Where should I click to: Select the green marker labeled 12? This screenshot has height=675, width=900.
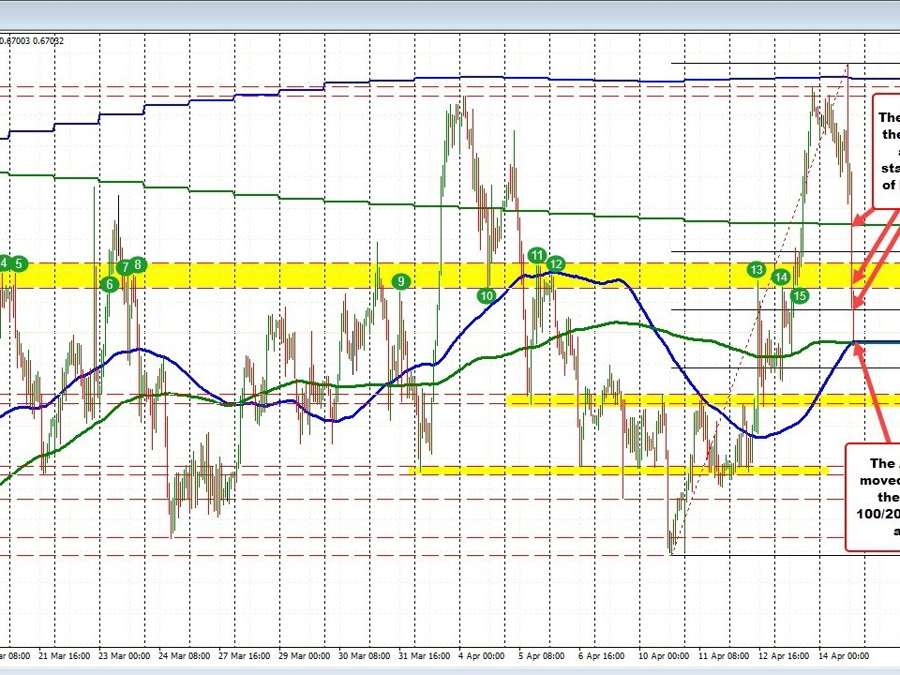tap(556, 264)
